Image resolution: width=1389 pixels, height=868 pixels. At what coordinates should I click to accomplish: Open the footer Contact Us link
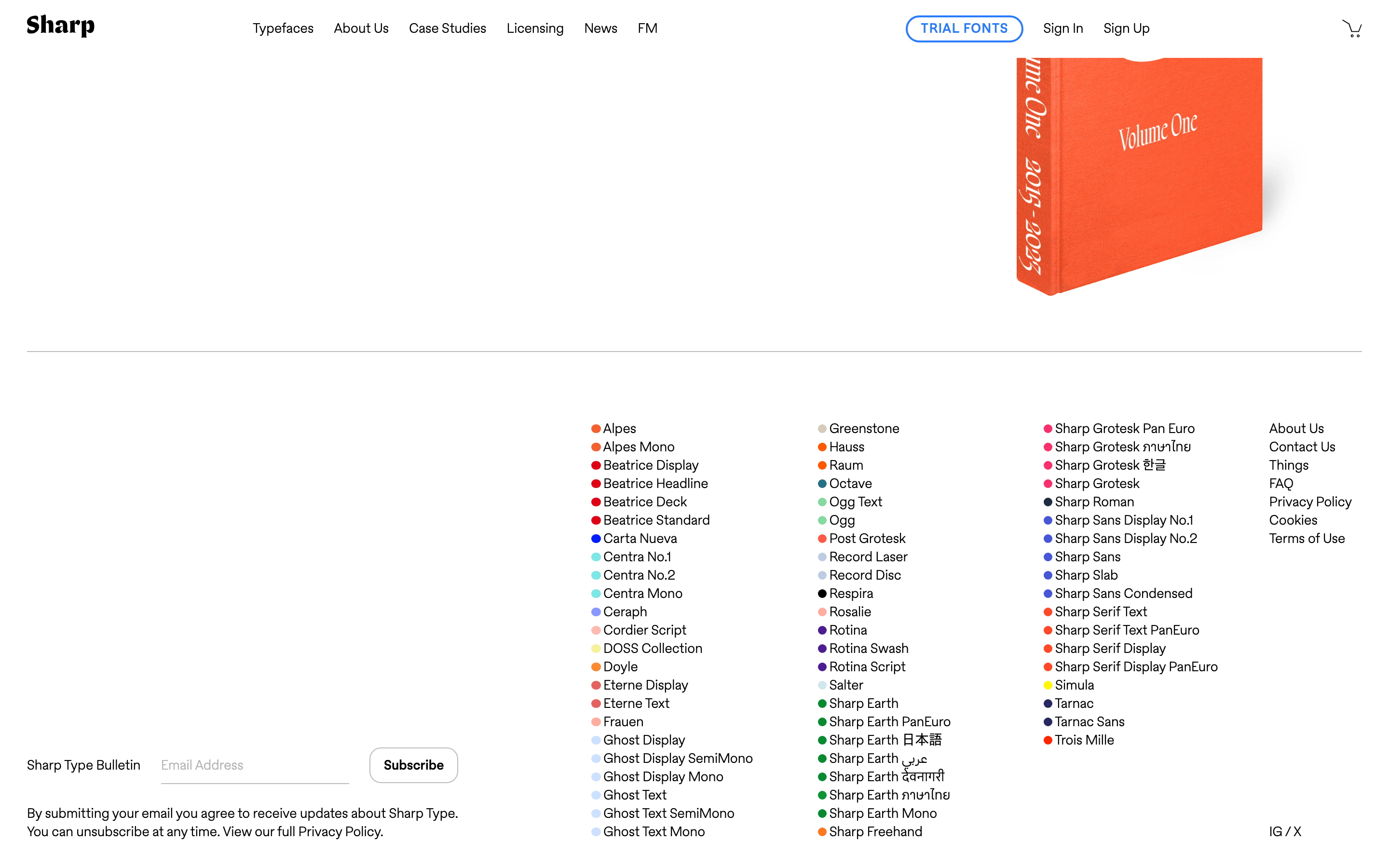[1302, 447]
